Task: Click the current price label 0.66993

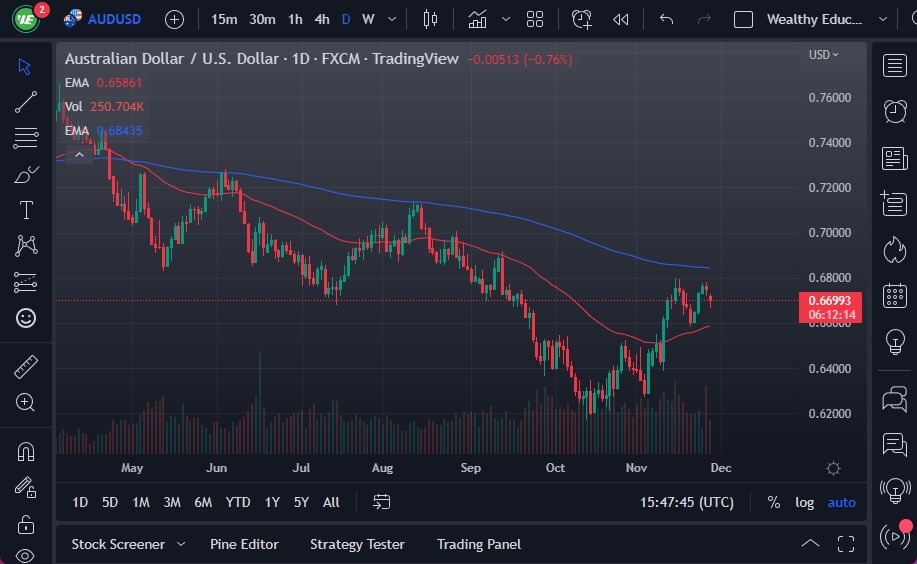Action: tap(830, 301)
